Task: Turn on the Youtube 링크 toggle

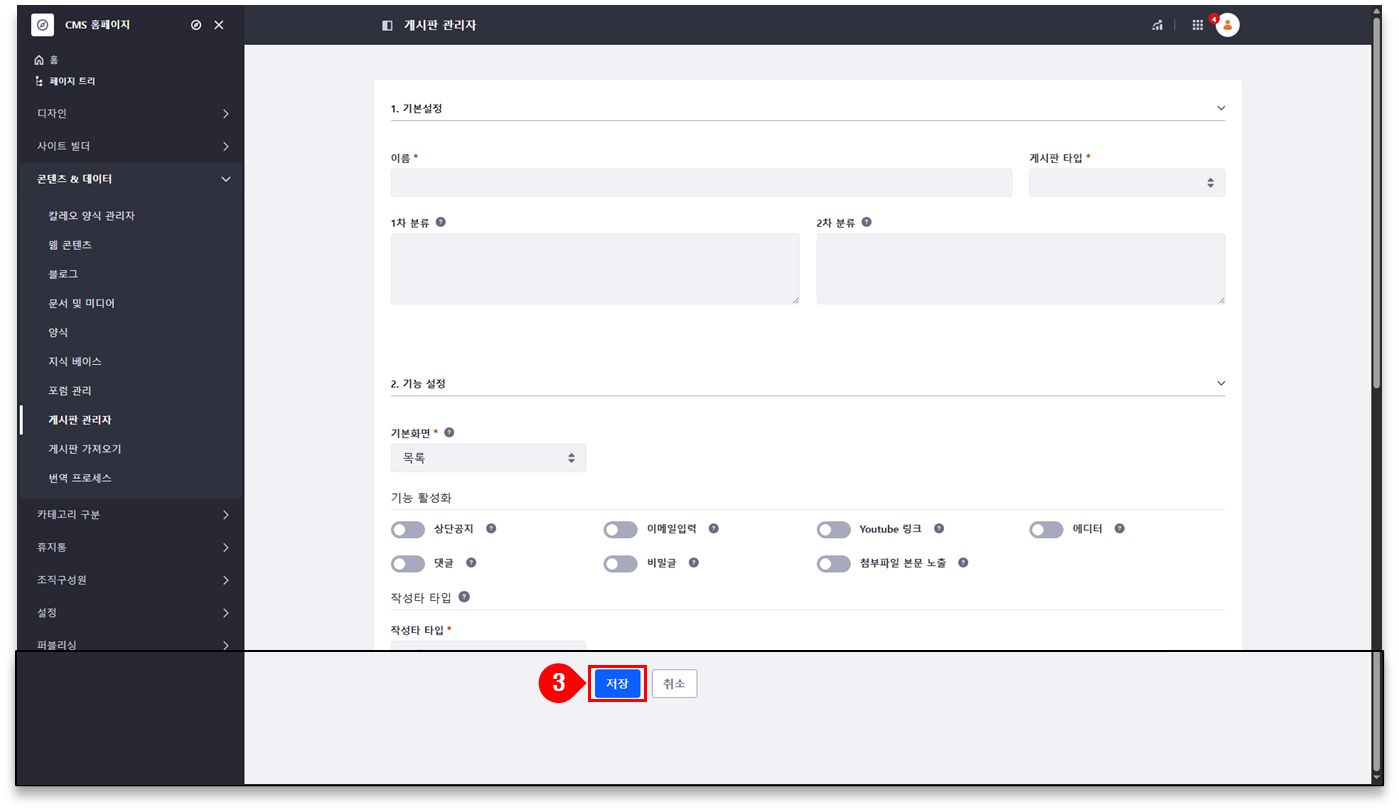Action: point(833,530)
